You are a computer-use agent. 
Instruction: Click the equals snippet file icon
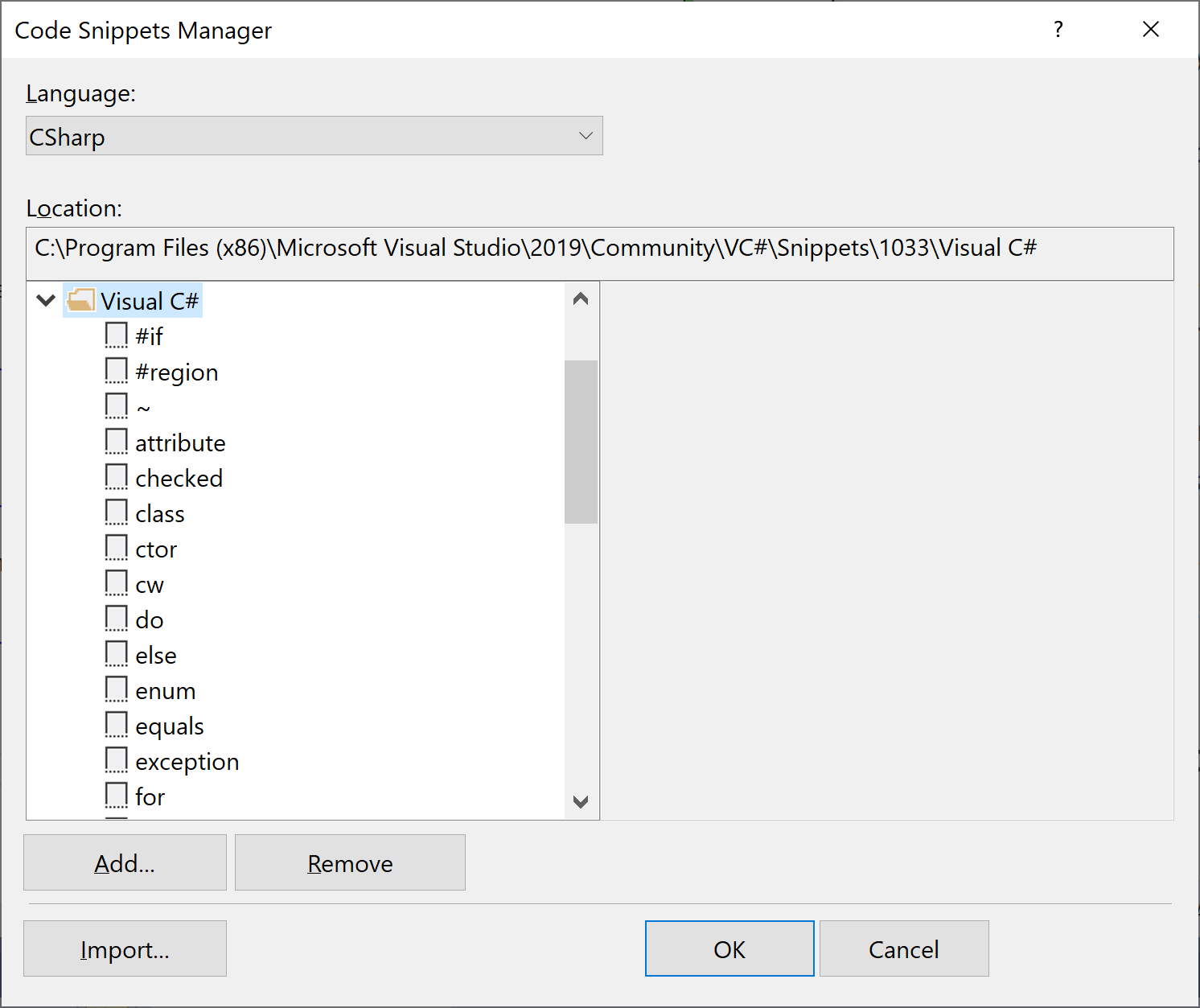tap(117, 725)
